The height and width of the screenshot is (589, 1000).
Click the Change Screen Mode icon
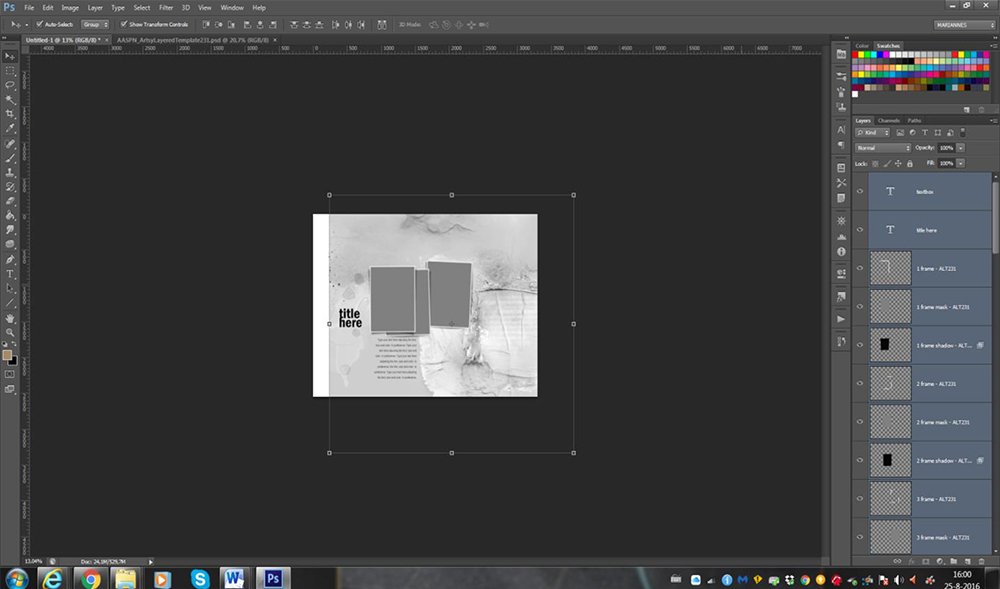[10, 389]
